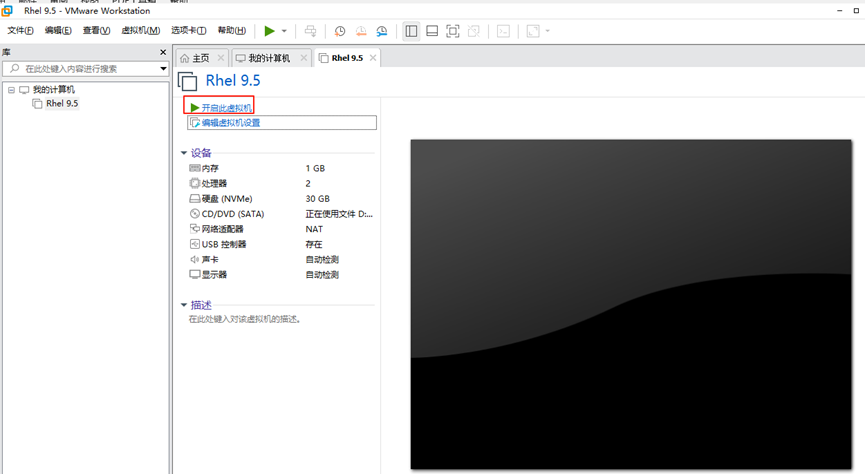Close the Rhel 9.5 tab

pyautogui.click(x=373, y=57)
